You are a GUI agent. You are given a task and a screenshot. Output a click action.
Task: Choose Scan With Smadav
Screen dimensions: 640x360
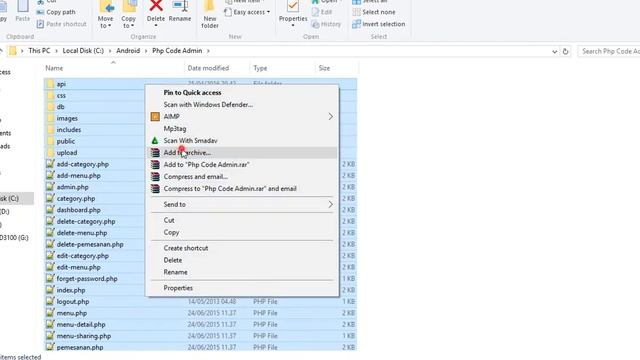pos(242,140)
